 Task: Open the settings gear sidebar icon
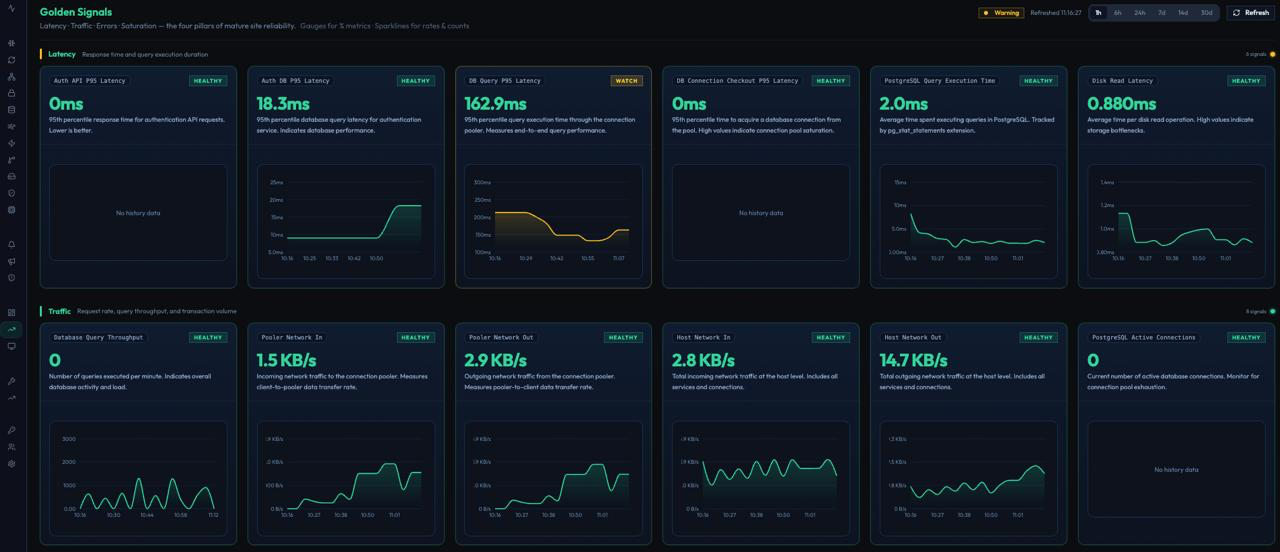(x=12, y=464)
